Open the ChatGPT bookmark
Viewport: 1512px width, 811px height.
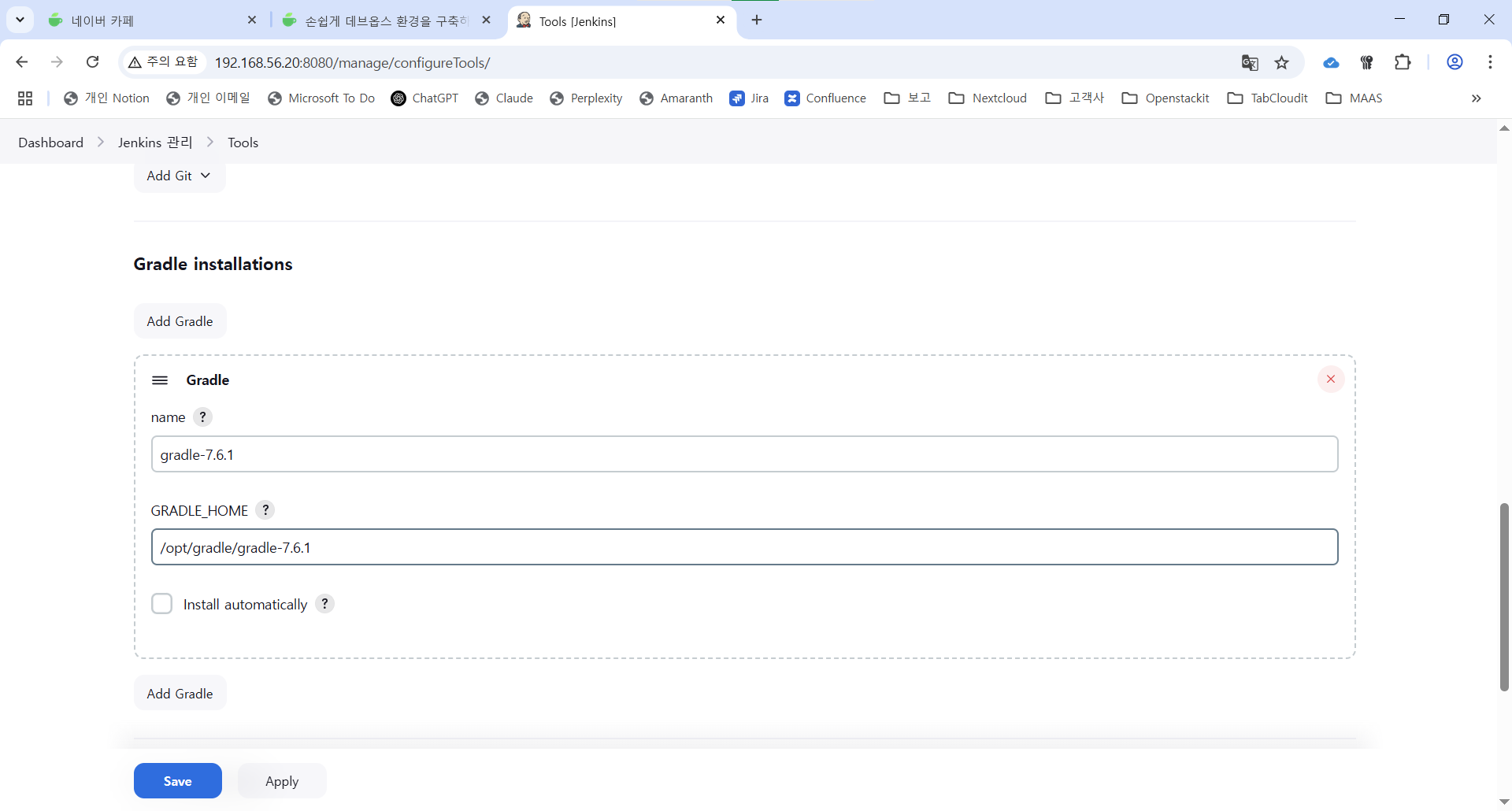click(x=424, y=98)
